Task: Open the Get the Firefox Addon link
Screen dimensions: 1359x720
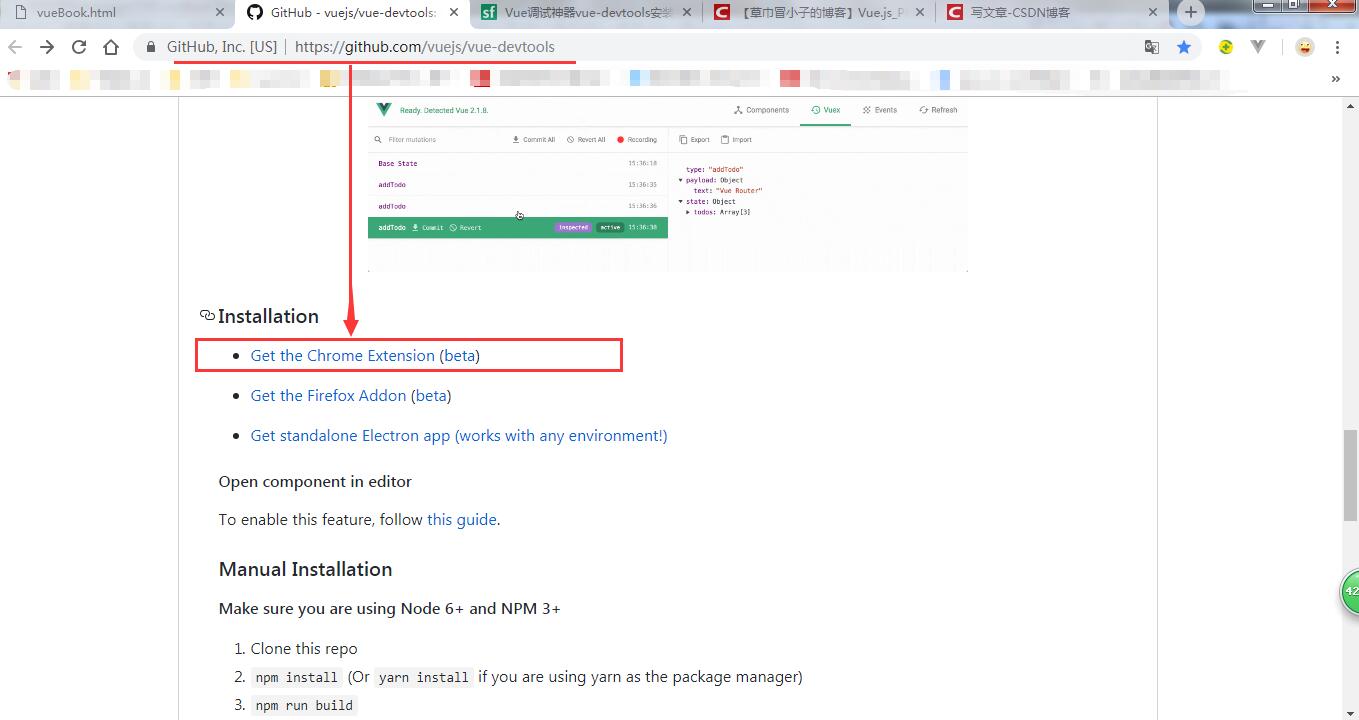Action: point(328,396)
